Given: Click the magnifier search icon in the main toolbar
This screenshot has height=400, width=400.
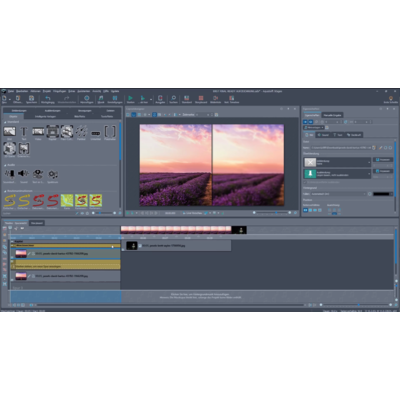Looking at the screenshot, I should pyautogui.click(x=173, y=98).
